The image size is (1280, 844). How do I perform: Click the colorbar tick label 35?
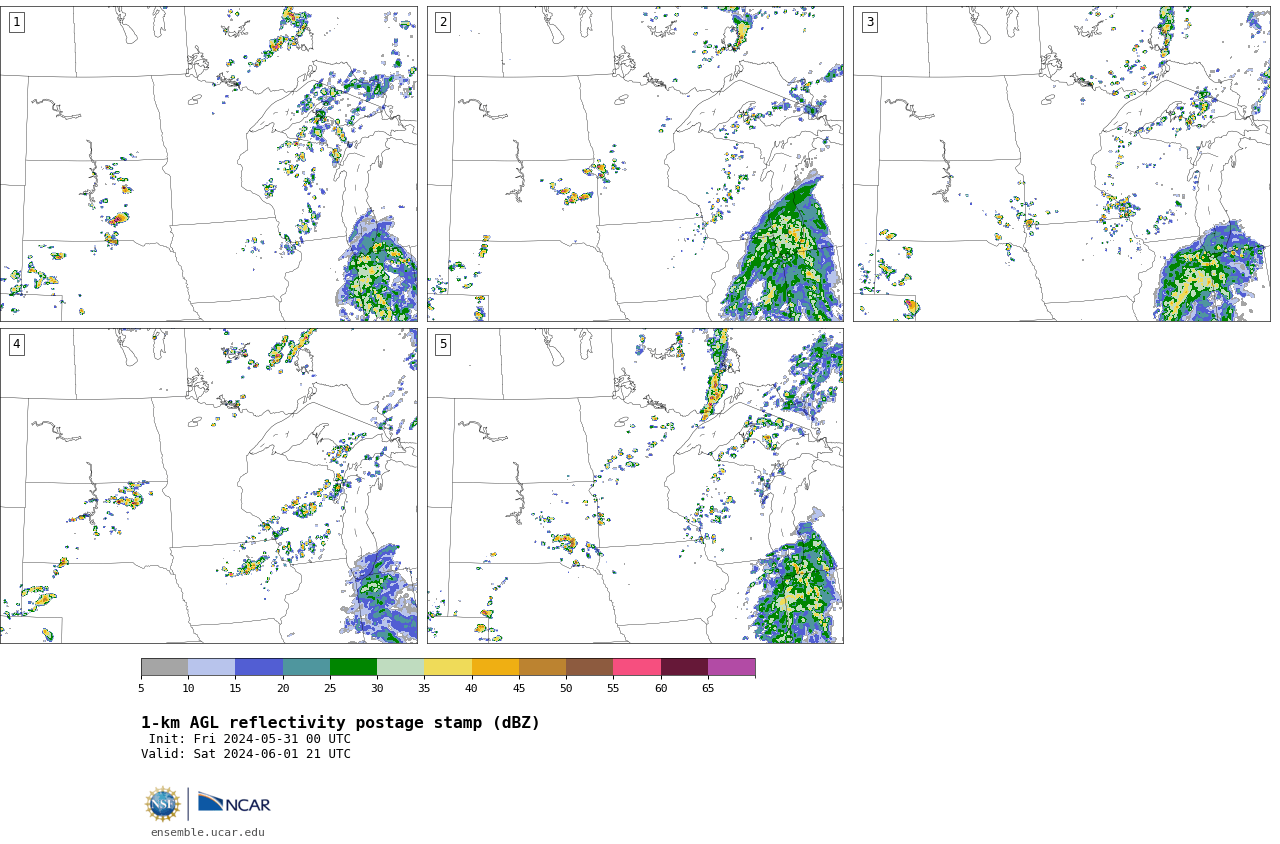click(x=424, y=688)
